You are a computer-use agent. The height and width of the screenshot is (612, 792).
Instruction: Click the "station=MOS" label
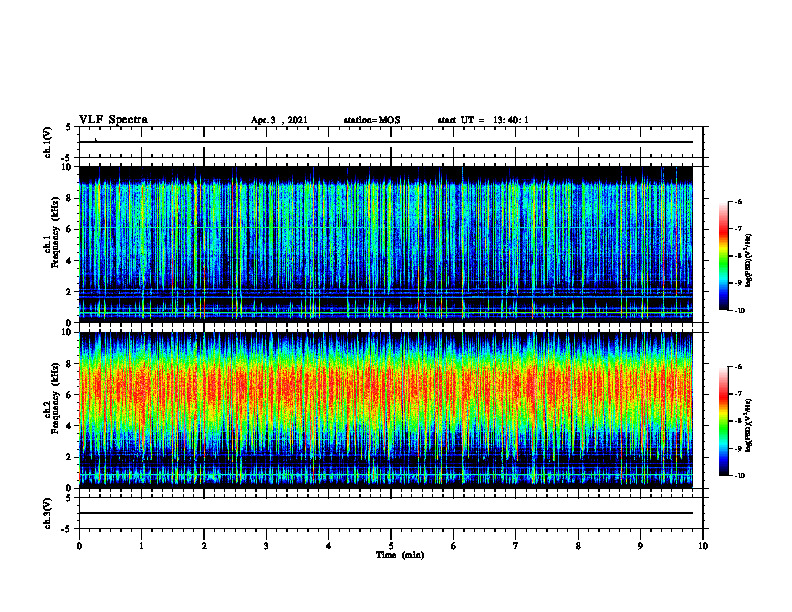(372, 120)
